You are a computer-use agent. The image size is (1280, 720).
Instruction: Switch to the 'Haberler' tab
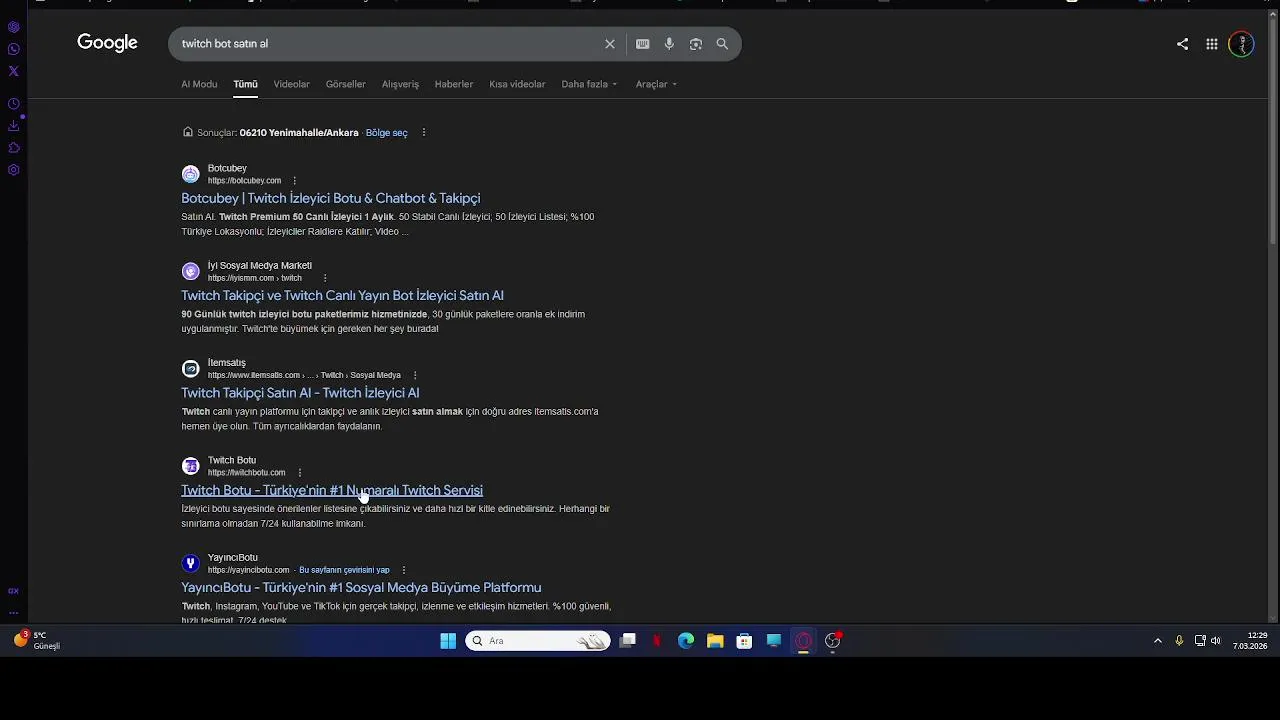[x=454, y=84]
